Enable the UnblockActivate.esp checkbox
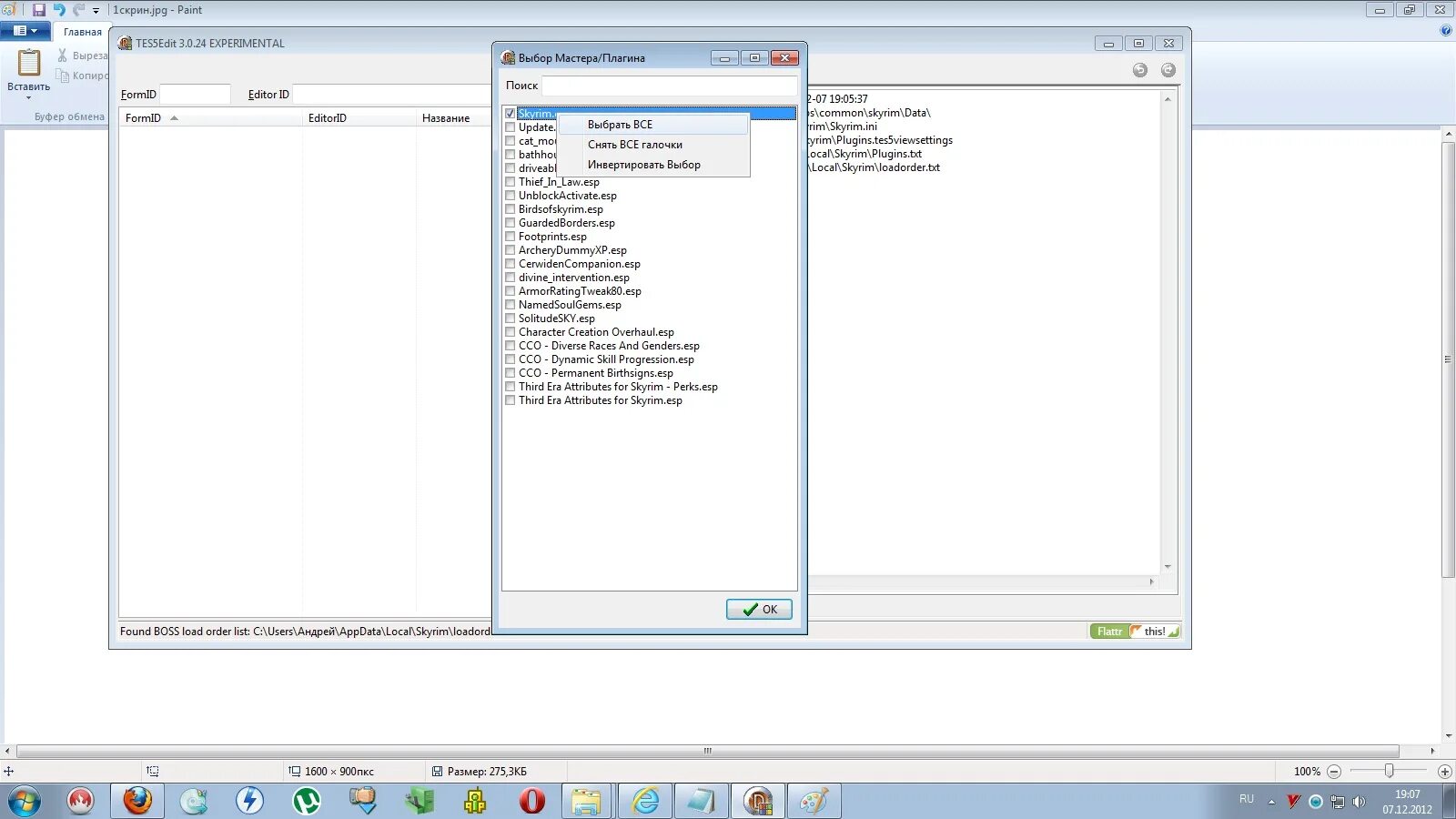 point(510,196)
